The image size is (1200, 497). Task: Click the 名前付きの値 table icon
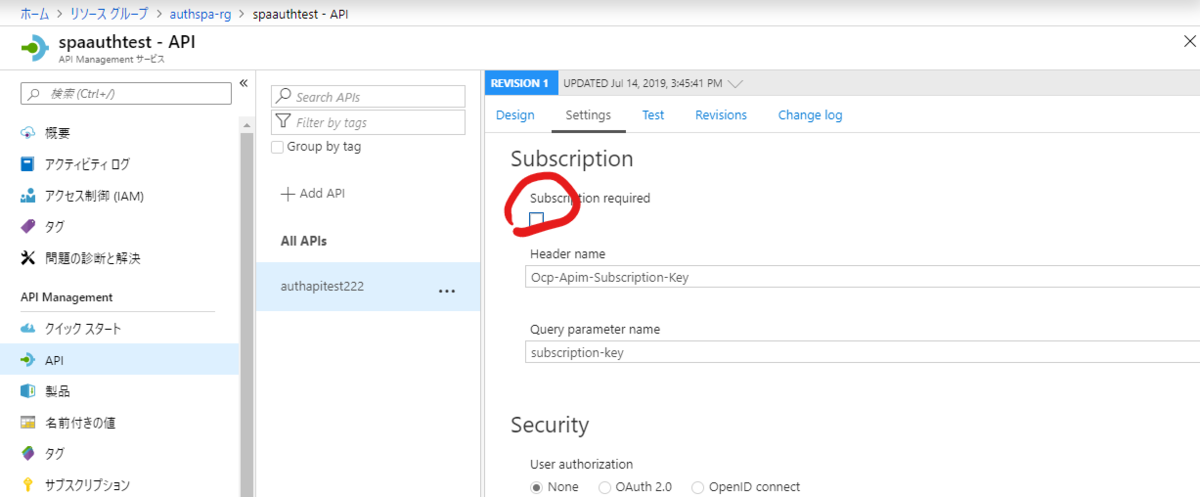point(29,422)
